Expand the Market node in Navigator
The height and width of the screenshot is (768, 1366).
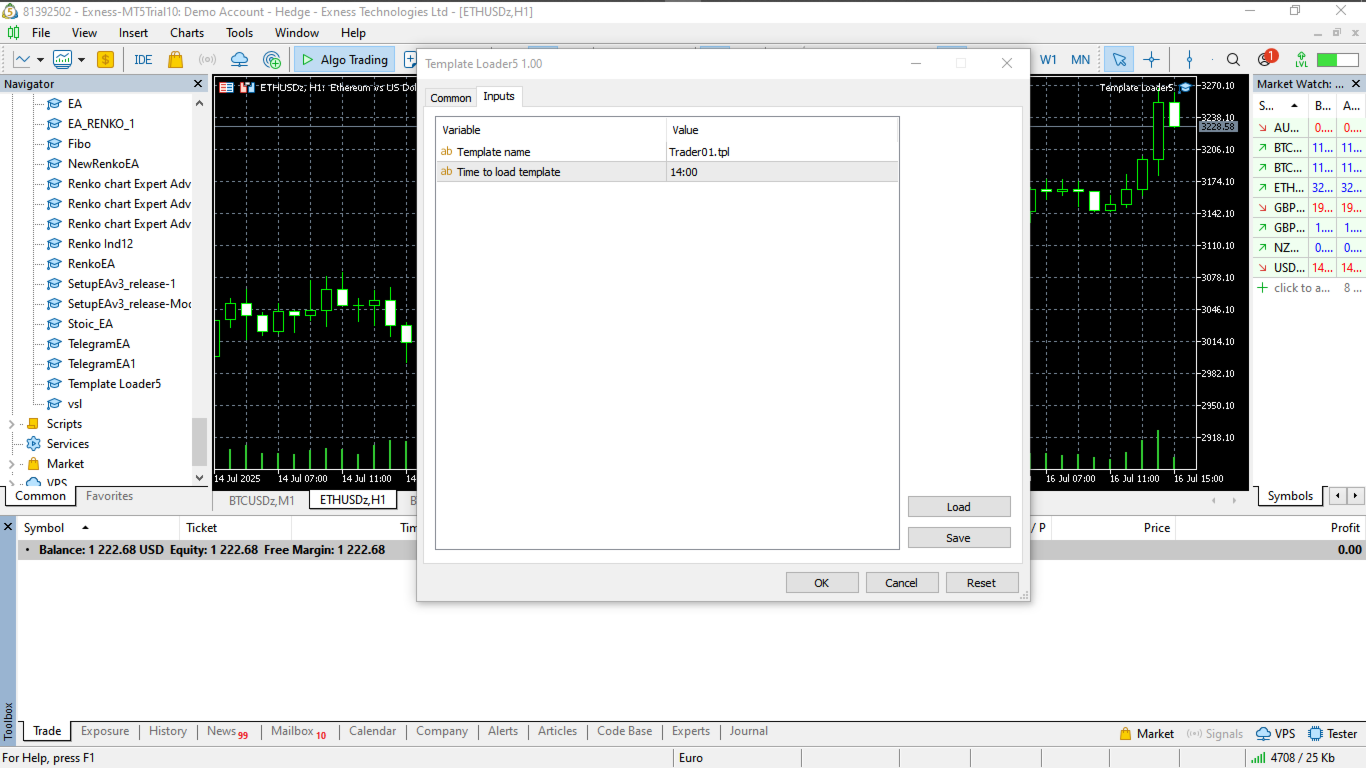12,464
